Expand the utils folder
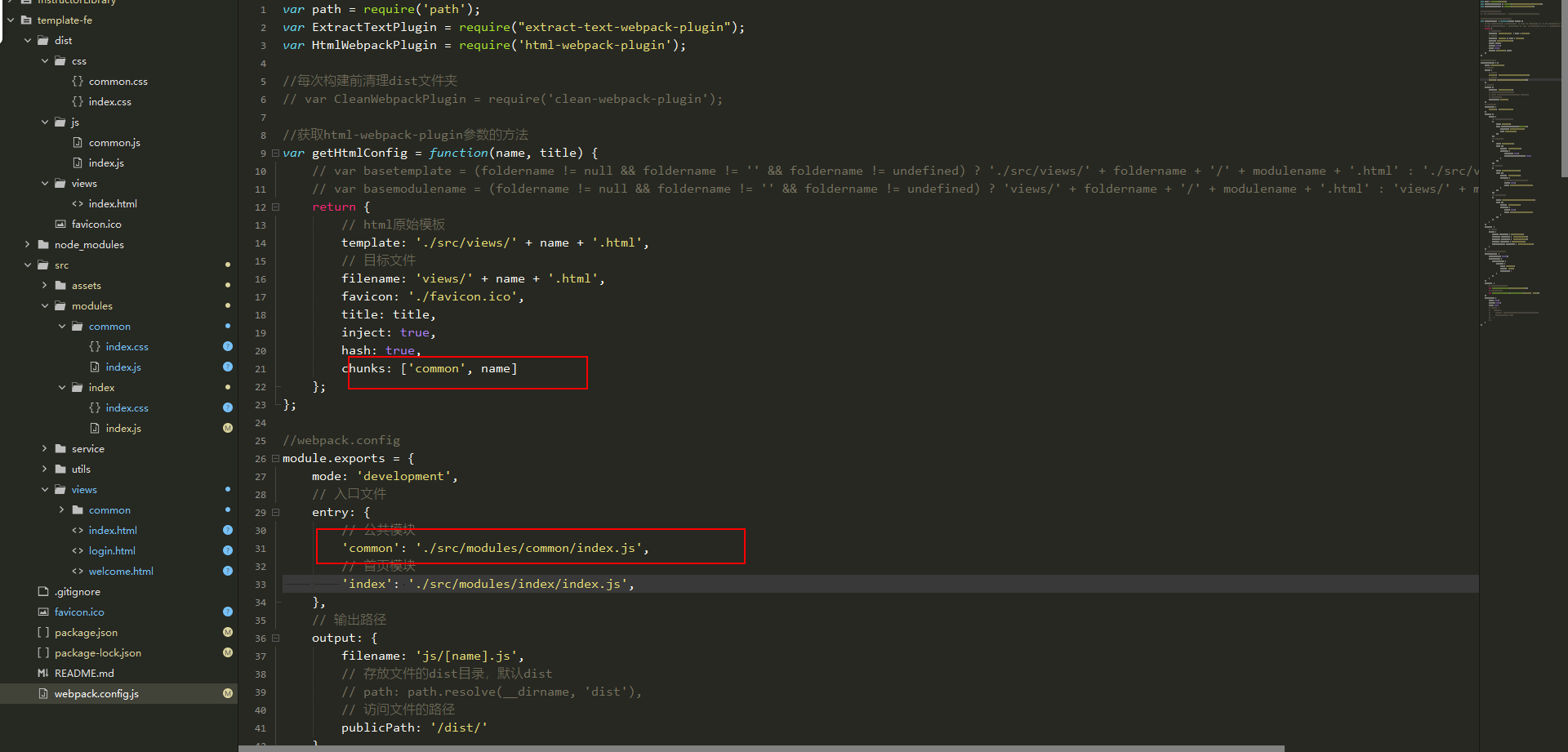 pyautogui.click(x=45, y=469)
